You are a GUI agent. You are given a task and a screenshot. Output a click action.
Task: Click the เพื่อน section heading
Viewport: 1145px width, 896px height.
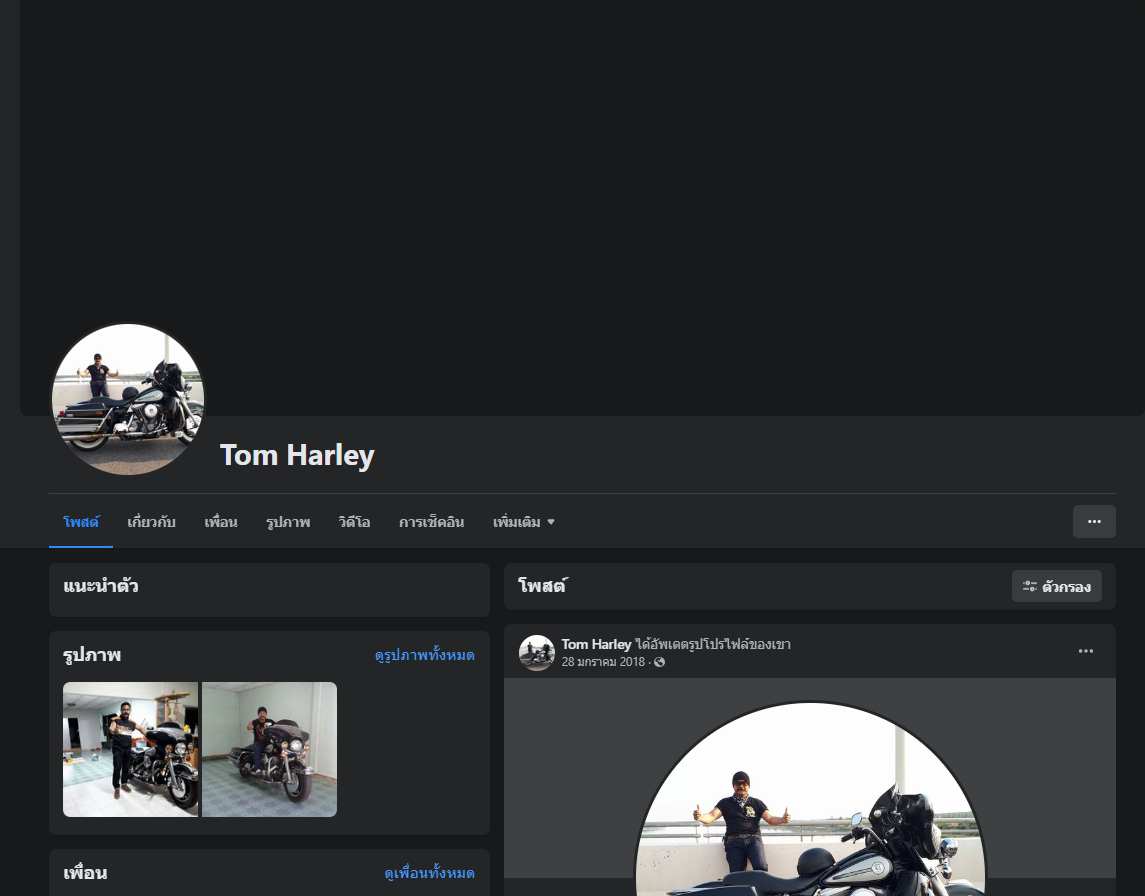click(x=85, y=873)
